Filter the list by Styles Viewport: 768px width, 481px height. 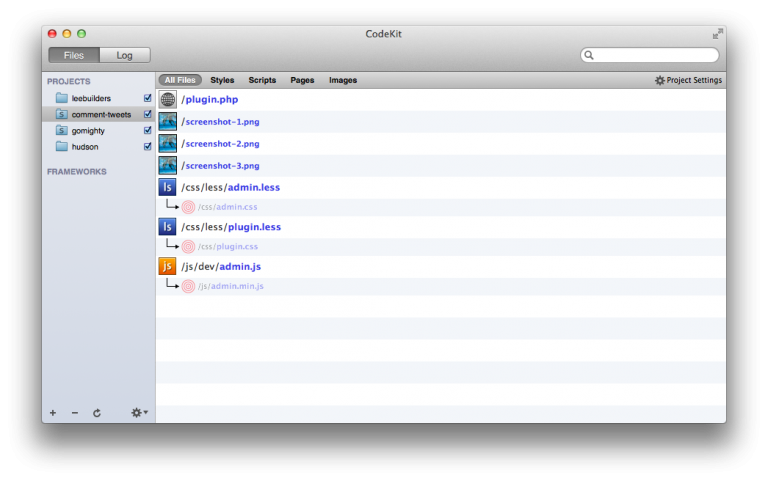[222, 80]
